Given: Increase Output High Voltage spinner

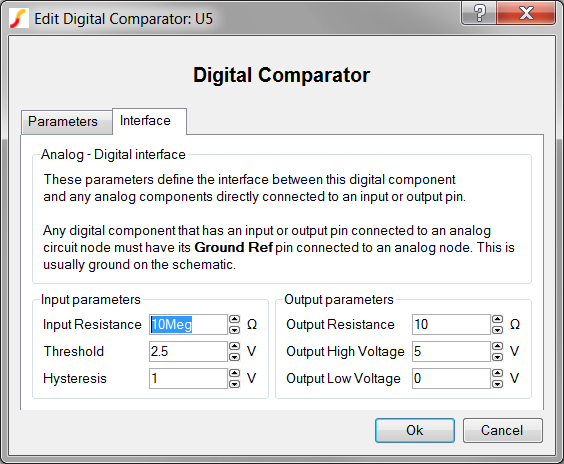Looking at the screenshot, I should click(497, 346).
